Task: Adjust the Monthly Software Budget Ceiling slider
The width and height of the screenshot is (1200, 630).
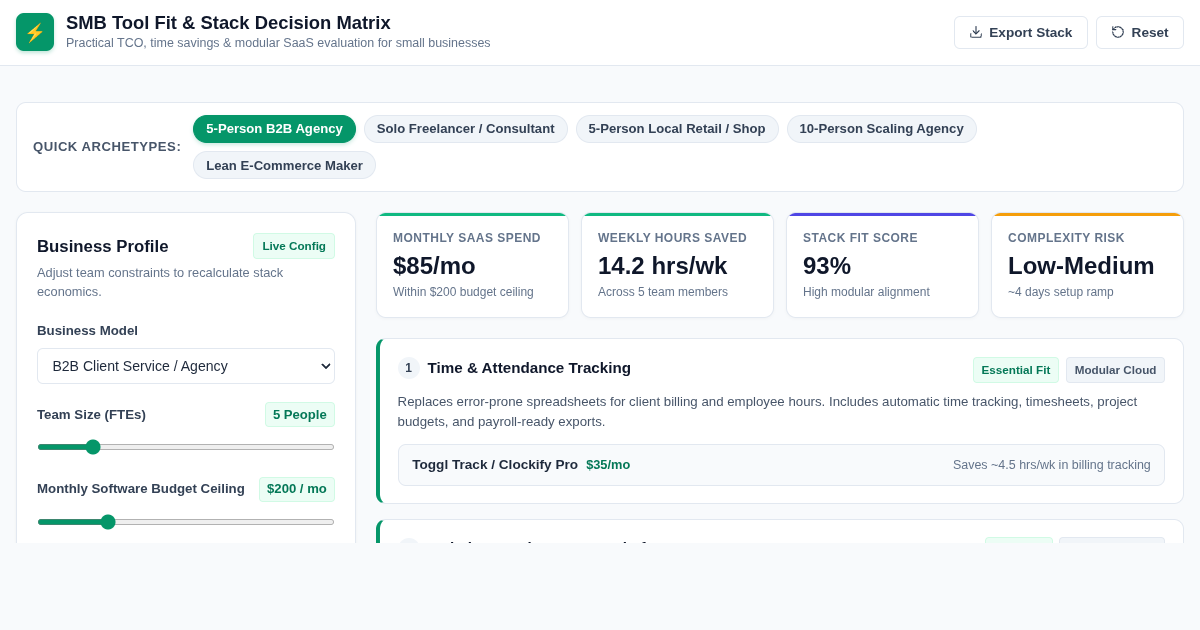Action: coord(186,522)
